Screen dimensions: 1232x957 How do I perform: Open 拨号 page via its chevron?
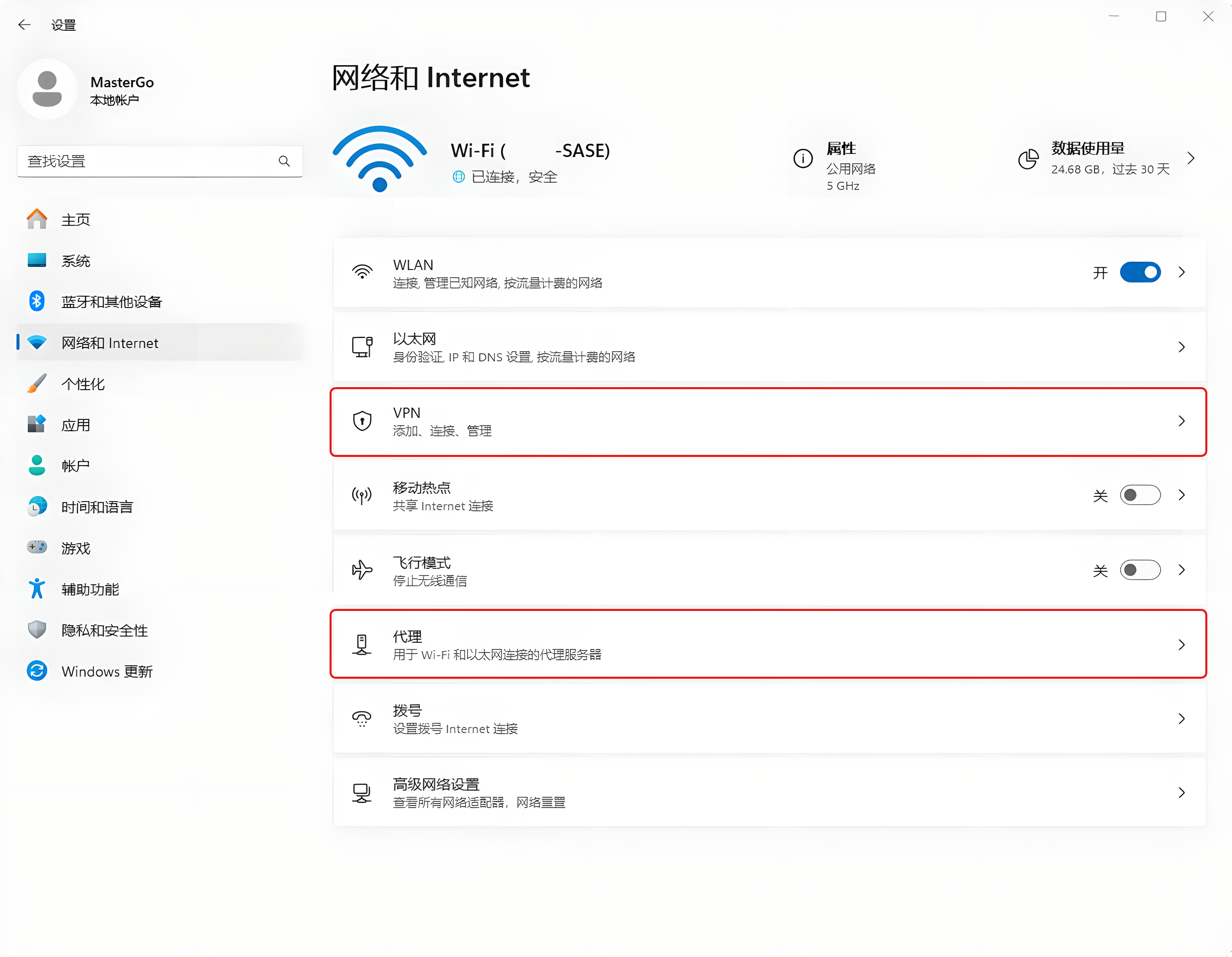(1182, 718)
